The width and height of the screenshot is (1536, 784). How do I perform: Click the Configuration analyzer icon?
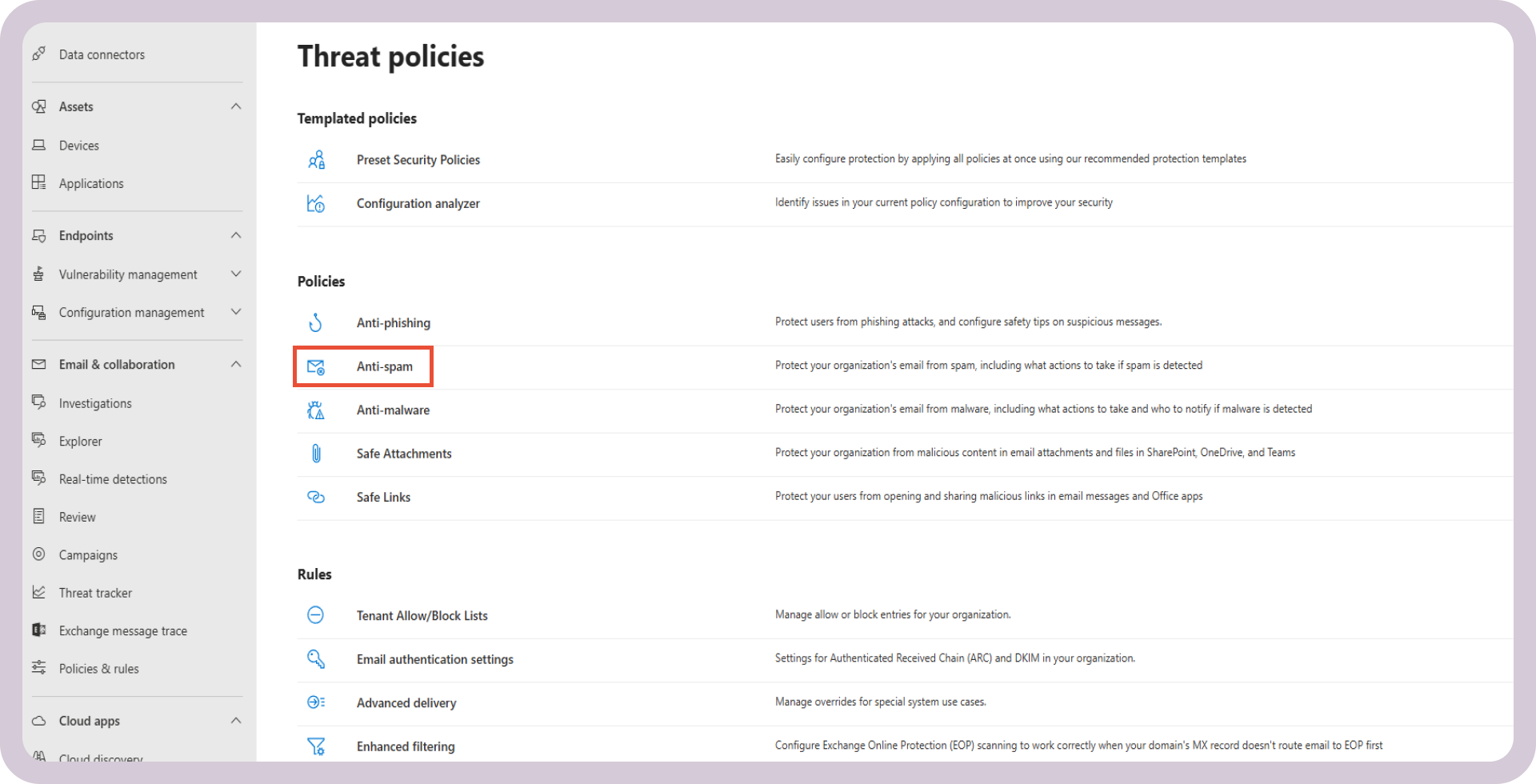click(317, 203)
